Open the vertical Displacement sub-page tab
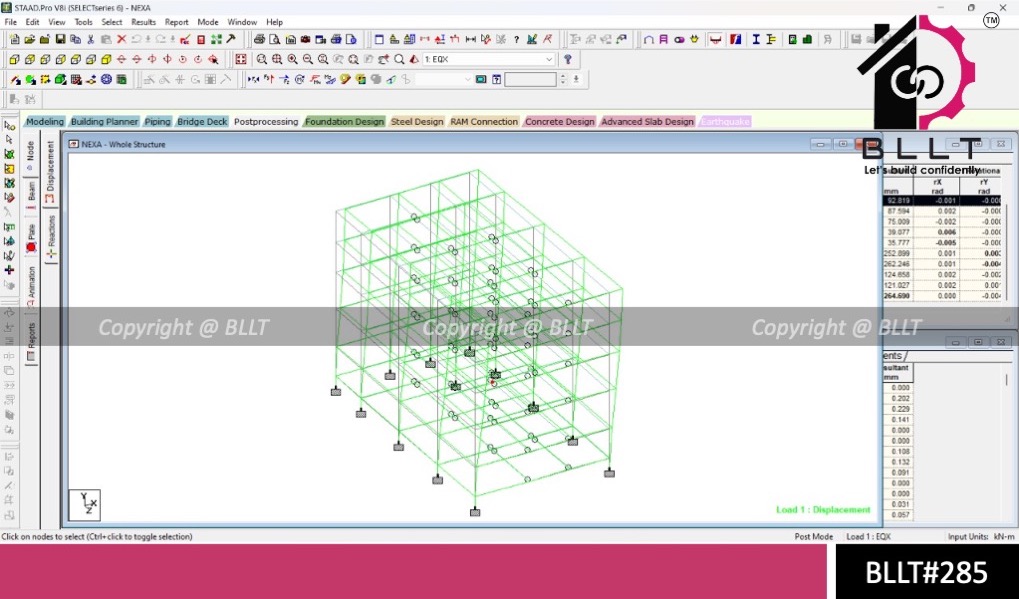Screen dimensions: 1019x599 point(51,172)
